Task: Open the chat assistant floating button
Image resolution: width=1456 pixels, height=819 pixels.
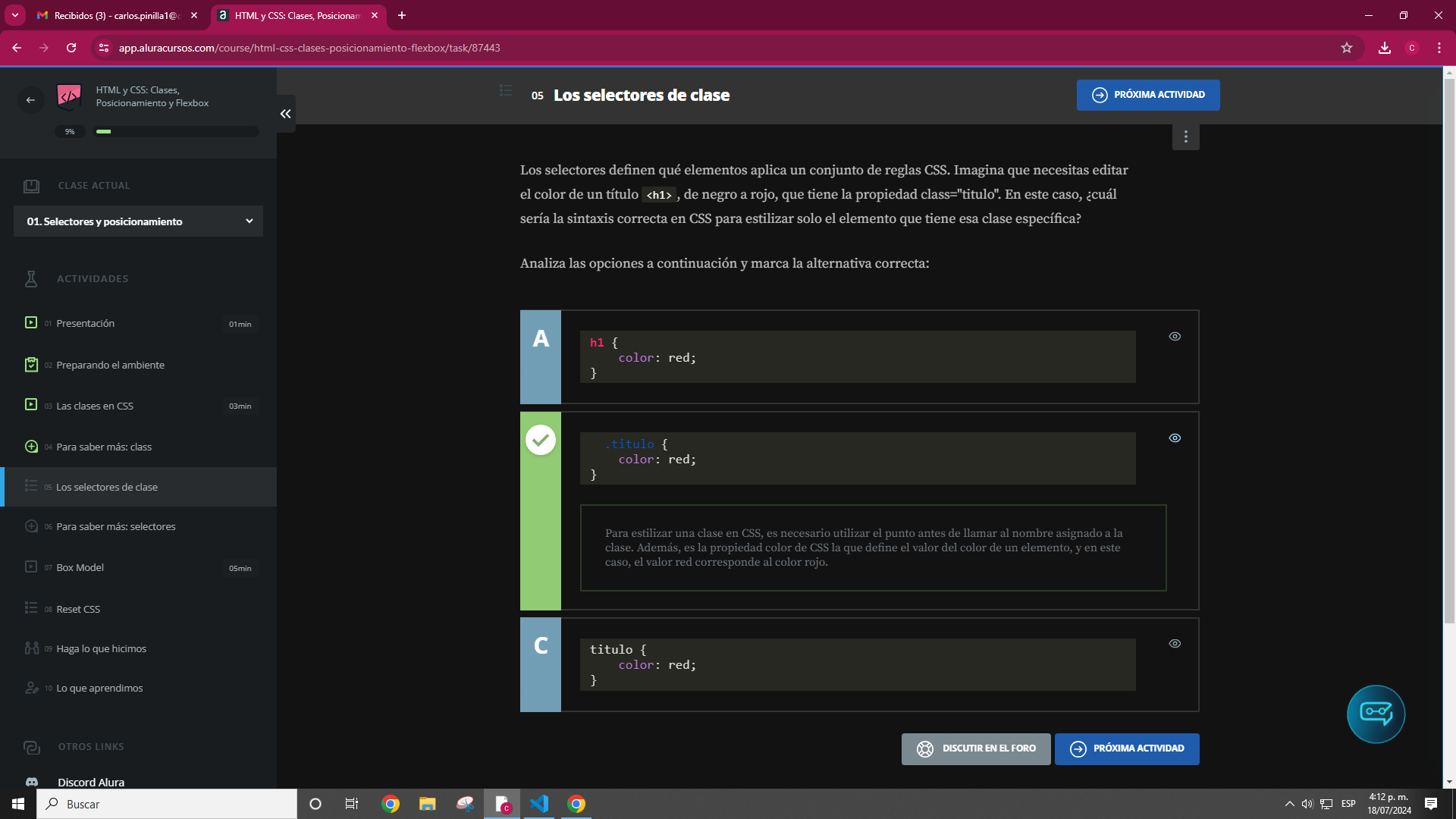Action: [1376, 714]
